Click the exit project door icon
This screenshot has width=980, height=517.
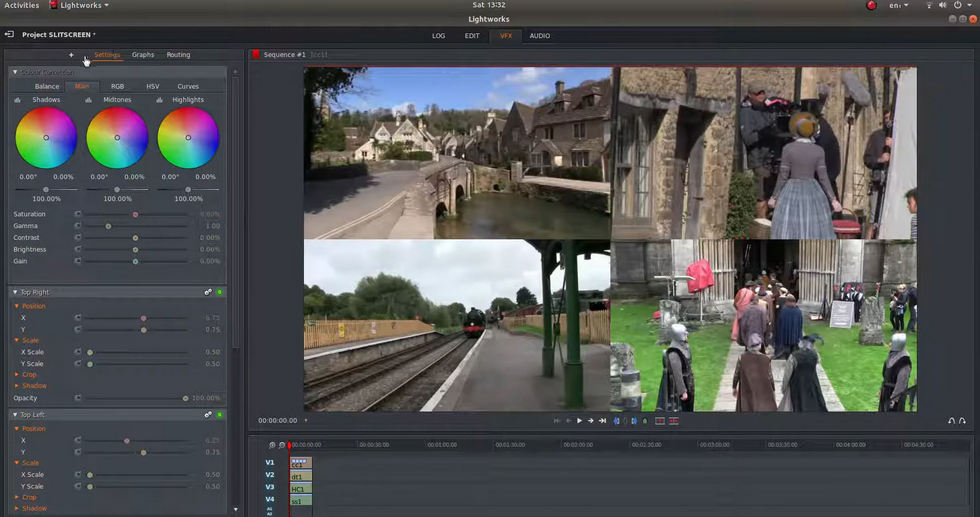click(x=9, y=35)
